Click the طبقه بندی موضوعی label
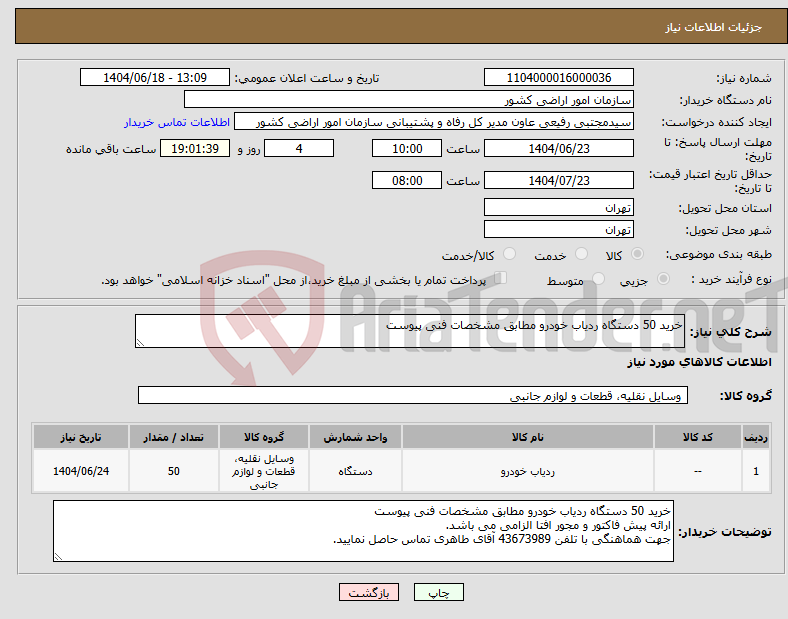 pos(719,254)
